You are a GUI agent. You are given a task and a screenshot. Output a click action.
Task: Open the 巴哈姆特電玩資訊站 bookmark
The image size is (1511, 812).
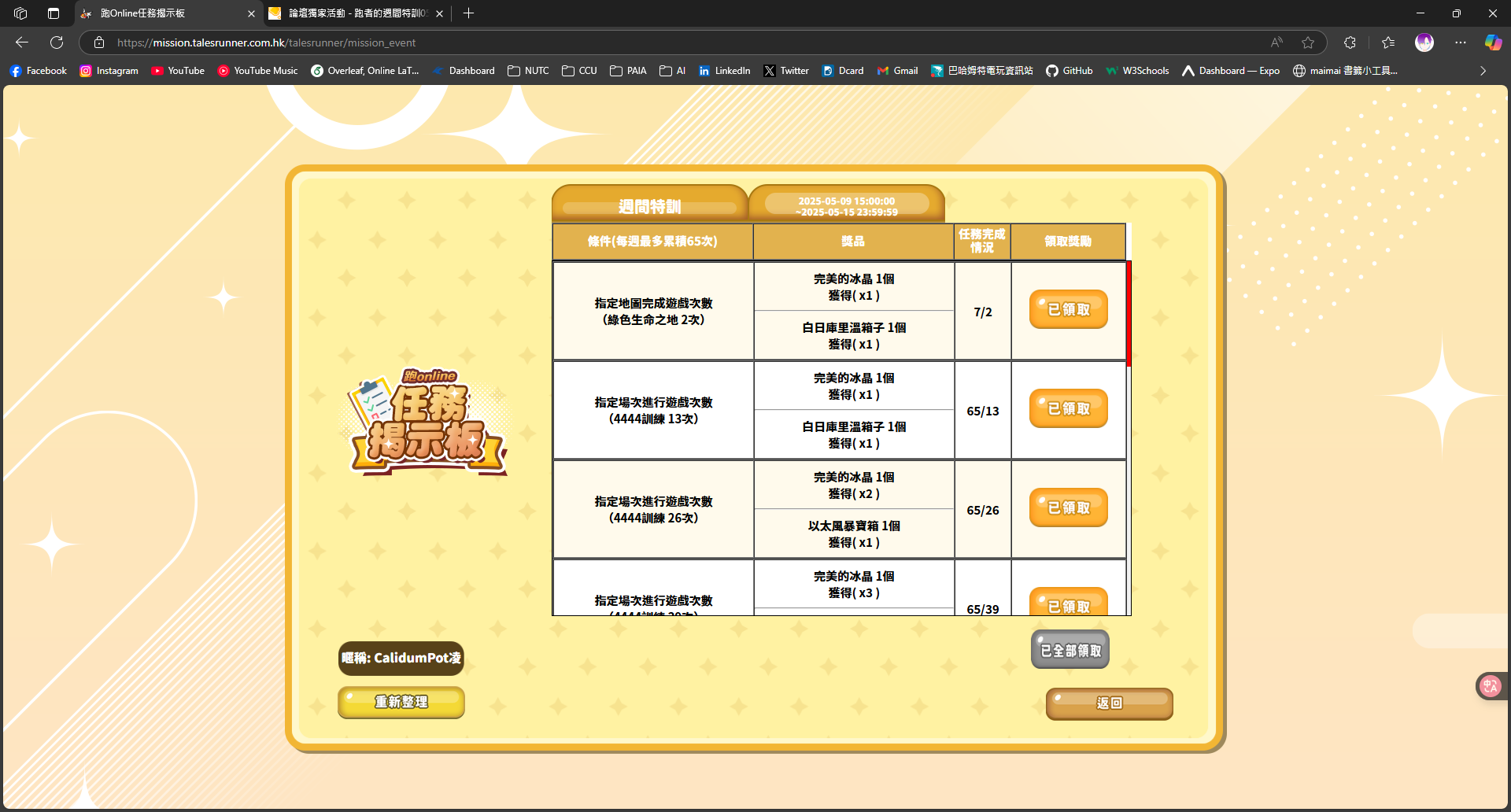tap(981, 71)
